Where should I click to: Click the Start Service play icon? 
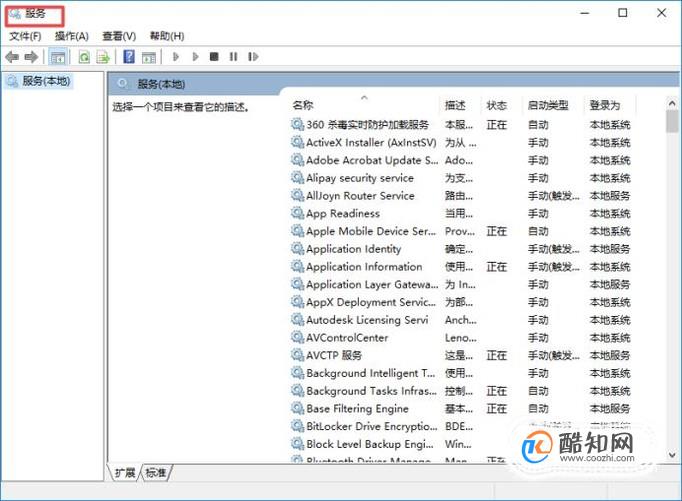(x=176, y=57)
